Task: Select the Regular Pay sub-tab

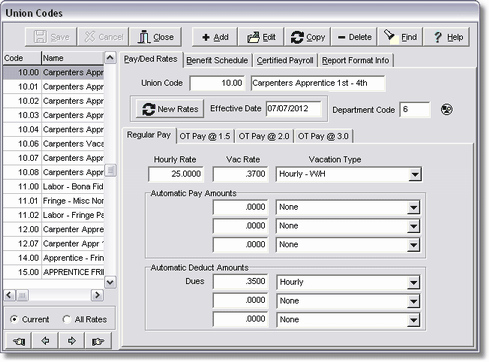Action: tap(149, 135)
